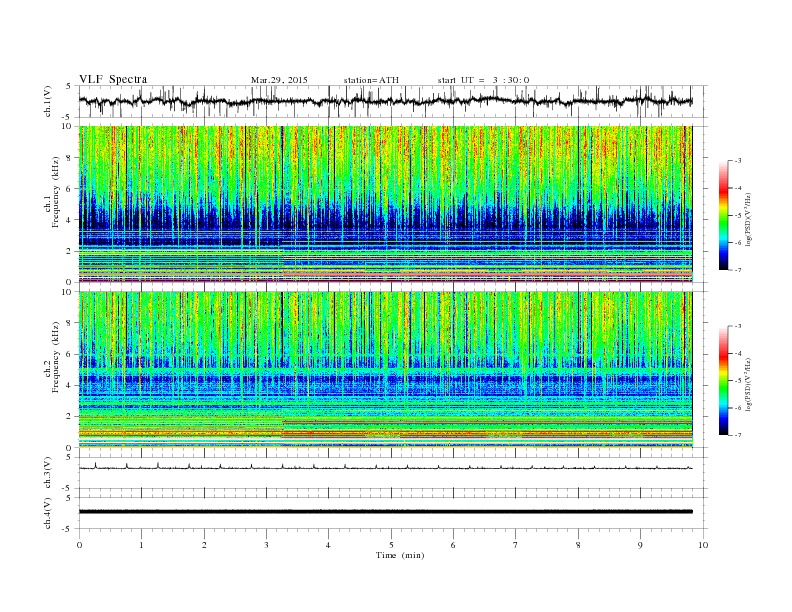Image resolution: width=792 pixels, height=612 pixels.
Task: Click inside the ch.2 frequency spectrogram
Action: point(385,369)
